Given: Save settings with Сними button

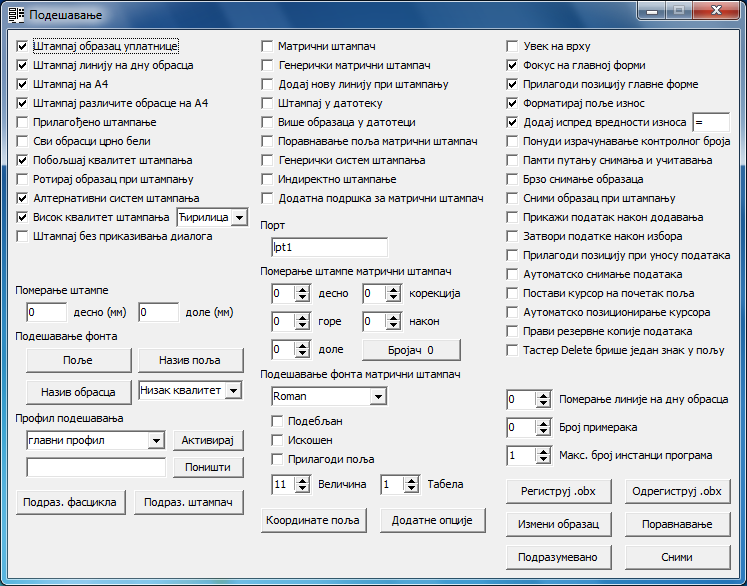Looking at the screenshot, I should click(677, 557).
